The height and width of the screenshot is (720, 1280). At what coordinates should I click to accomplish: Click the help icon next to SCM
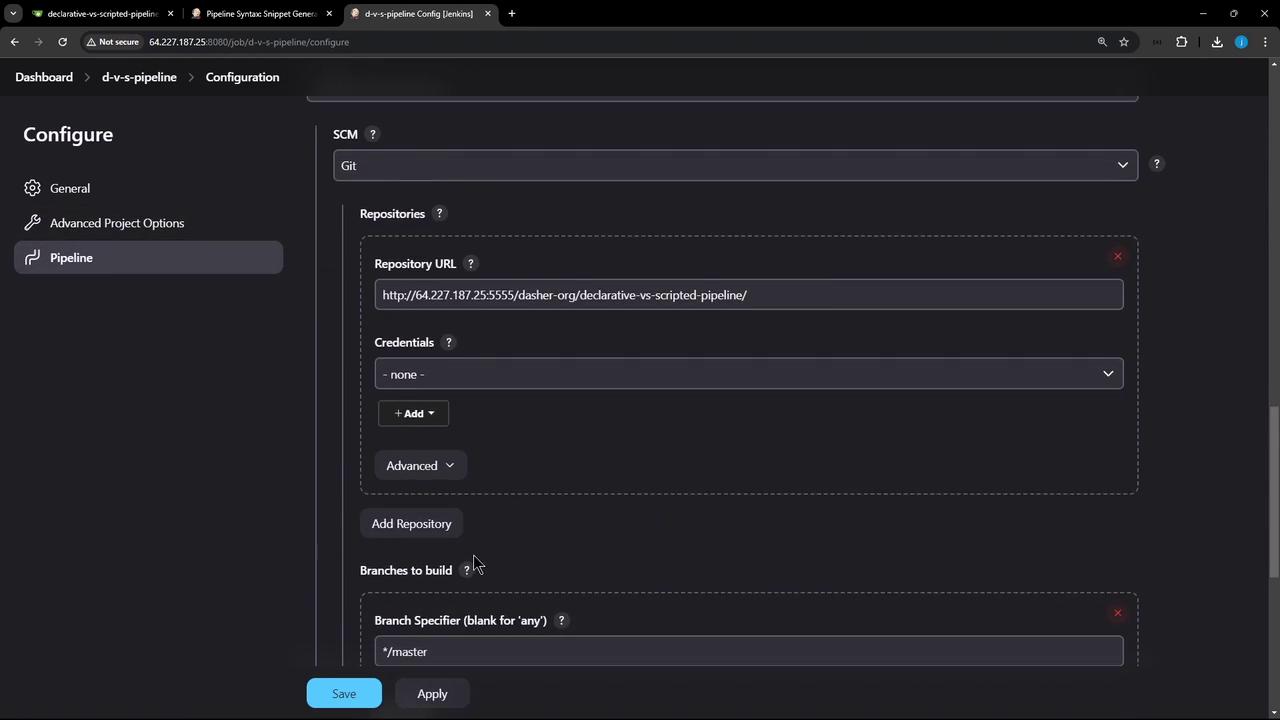pyautogui.click(x=372, y=134)
